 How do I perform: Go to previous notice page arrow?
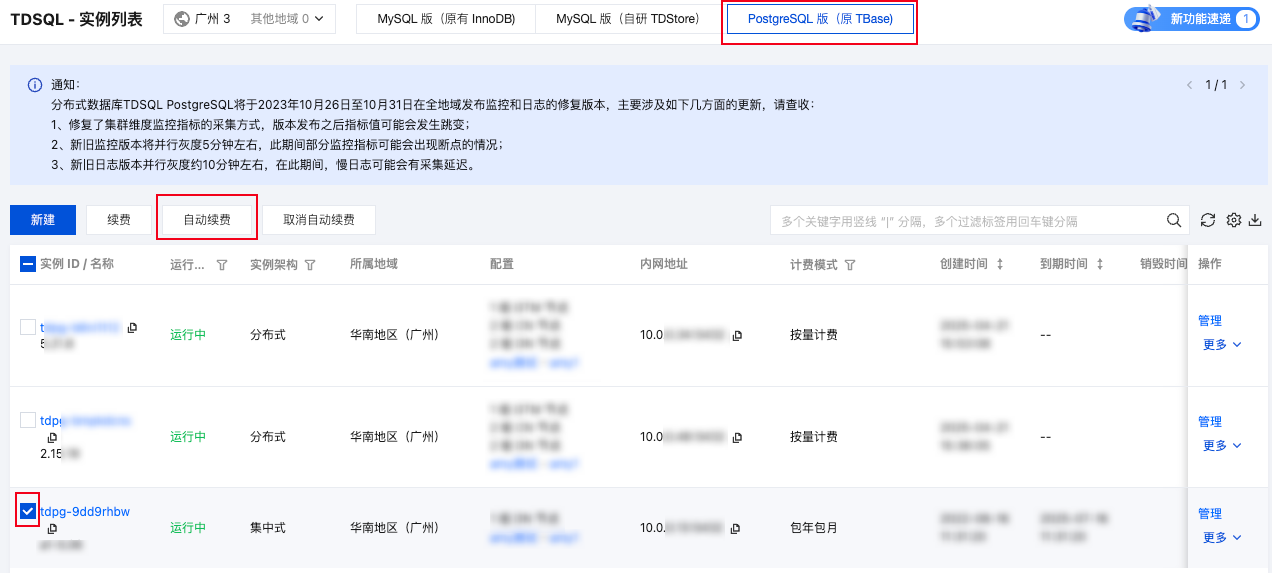1190,85
